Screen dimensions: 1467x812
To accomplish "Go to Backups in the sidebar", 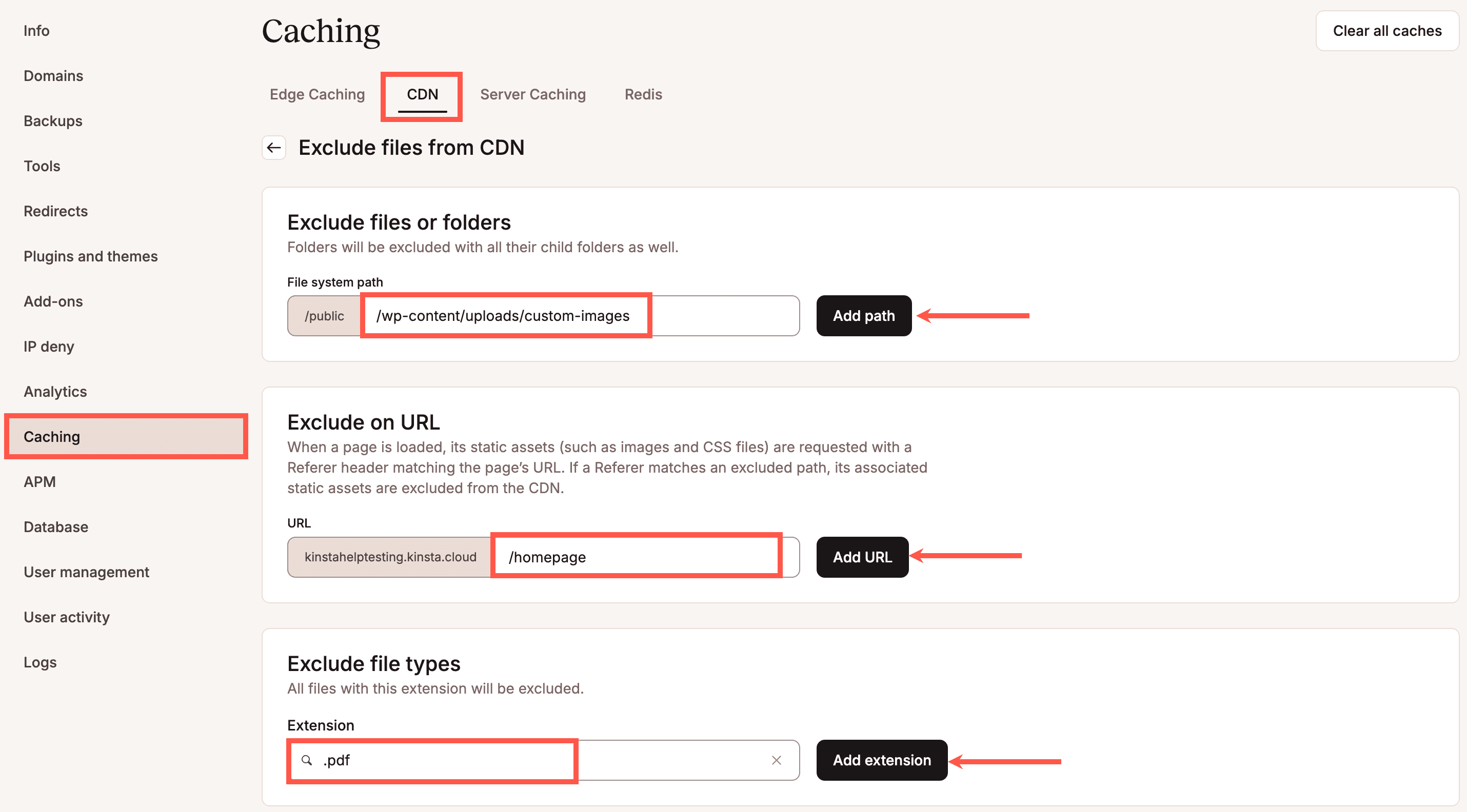I will (x=52, y=120).
